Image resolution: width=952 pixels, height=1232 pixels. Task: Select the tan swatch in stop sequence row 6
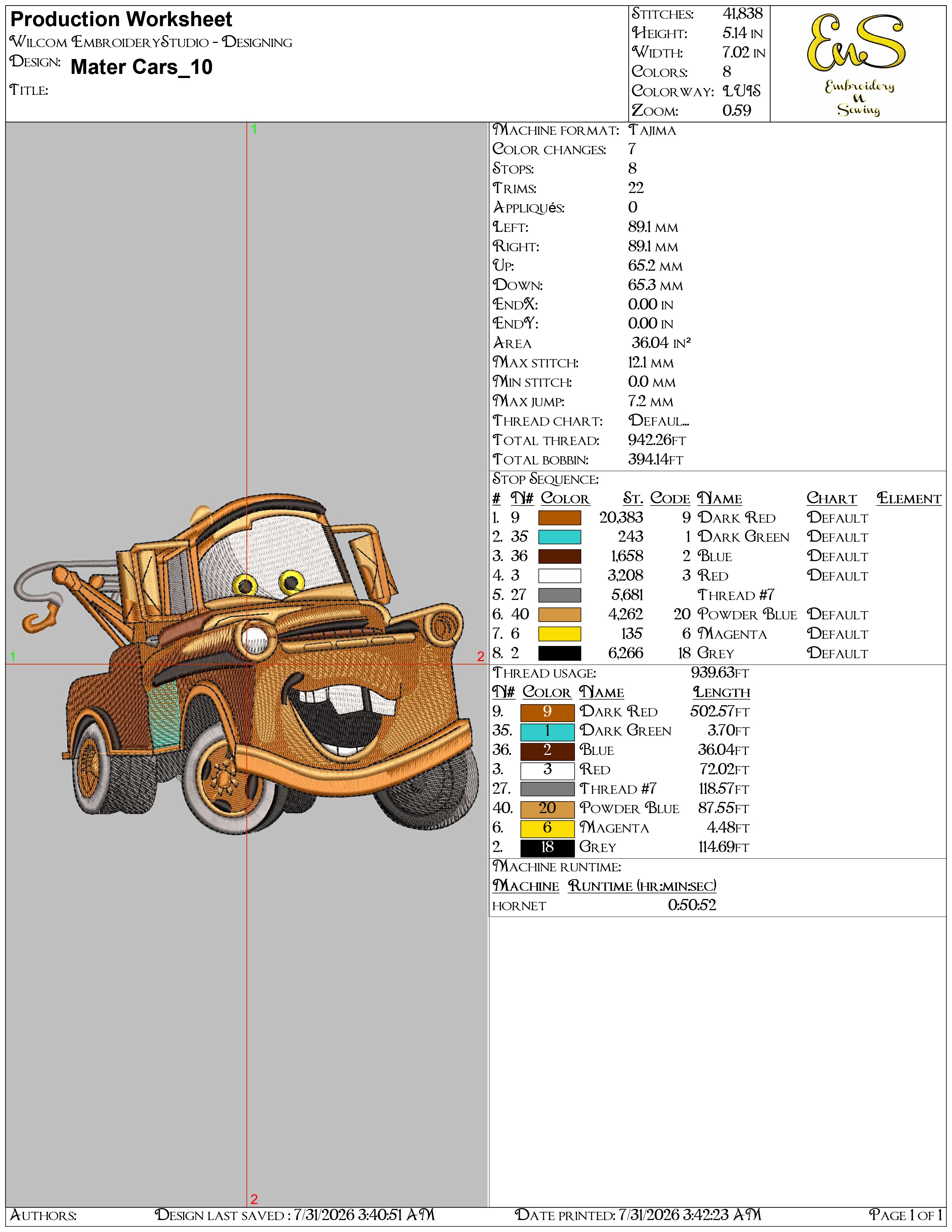click(x=559, y=614)
